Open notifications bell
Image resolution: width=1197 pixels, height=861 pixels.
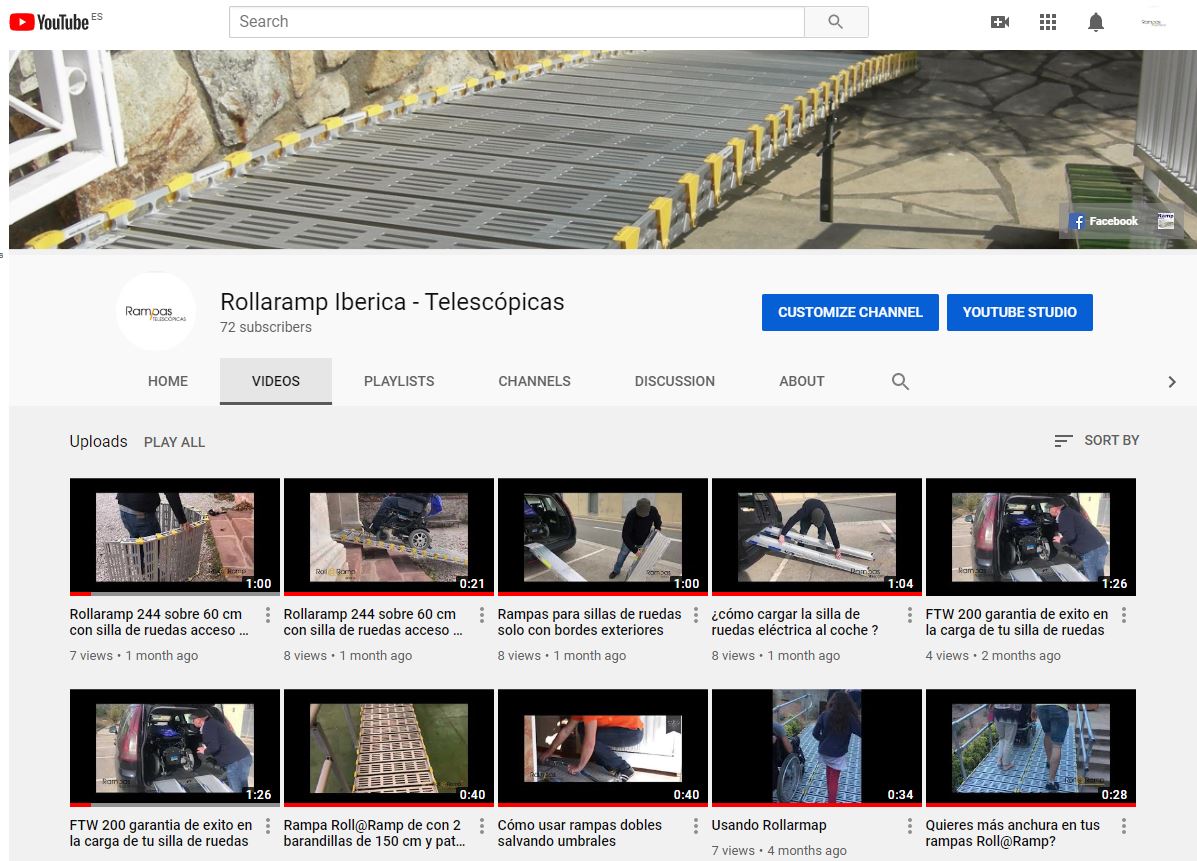pyautogui.click(x=1095, y=22)
